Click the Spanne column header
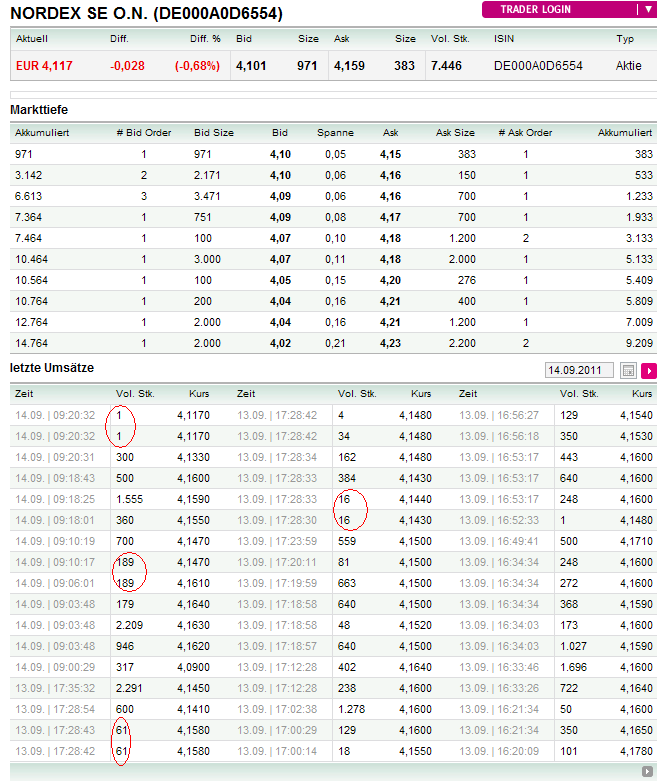Screen dimensions: 659x781 click(x=335, y=132)
